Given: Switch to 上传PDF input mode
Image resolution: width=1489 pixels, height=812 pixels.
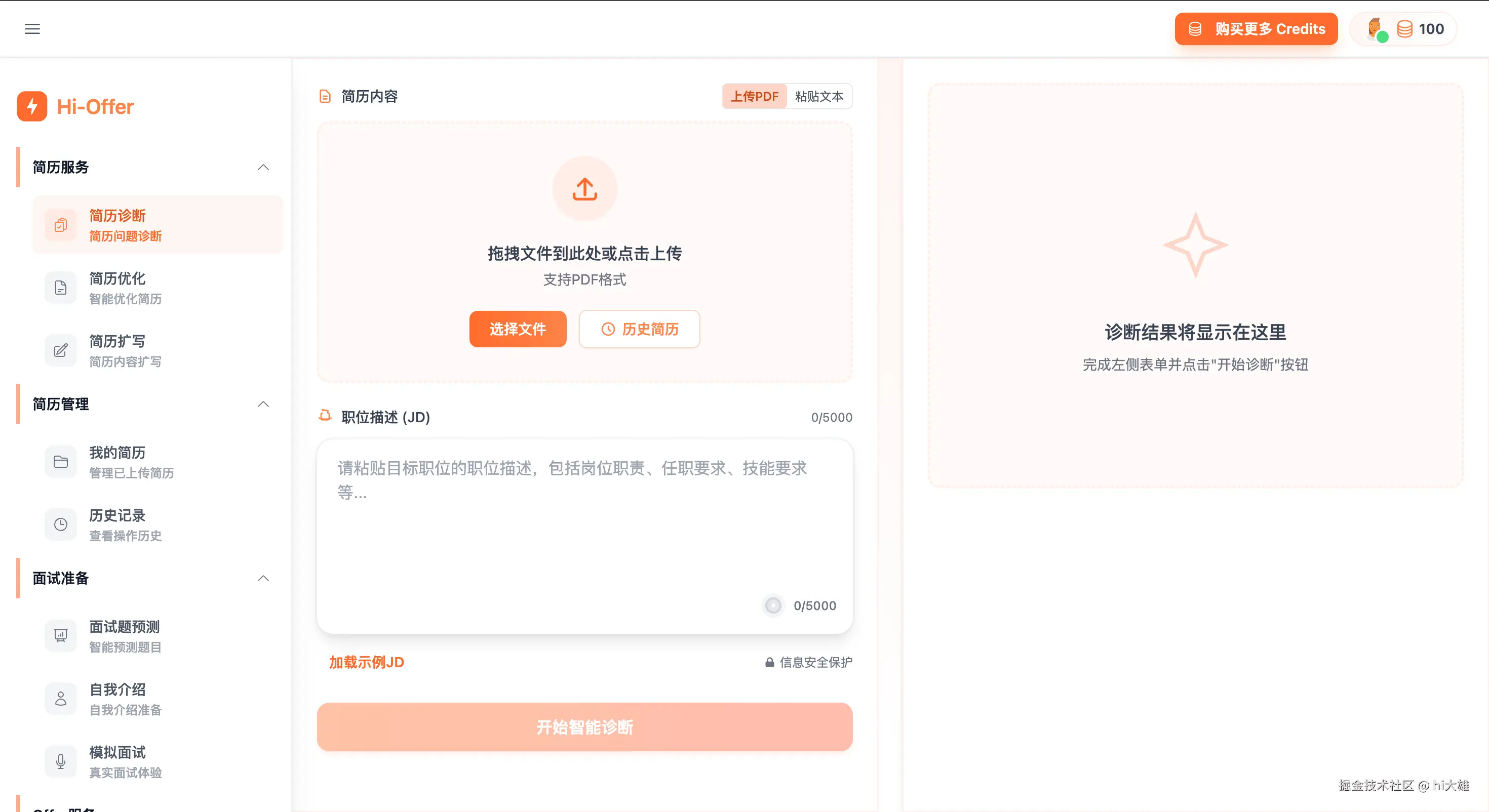Looking at the screenshot, I should coord(754,97).
